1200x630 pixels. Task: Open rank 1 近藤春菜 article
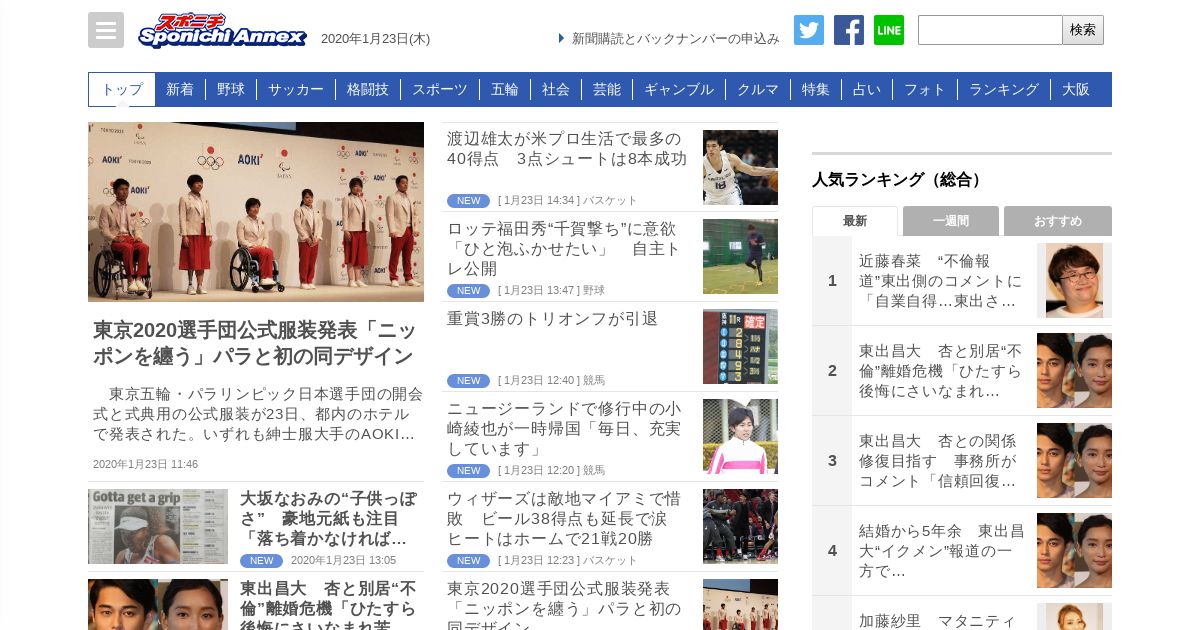coord(941,281)
